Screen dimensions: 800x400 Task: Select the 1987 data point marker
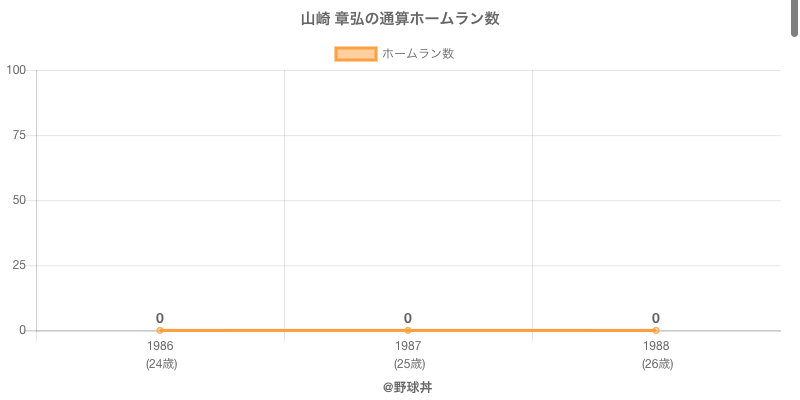(408, 330)
